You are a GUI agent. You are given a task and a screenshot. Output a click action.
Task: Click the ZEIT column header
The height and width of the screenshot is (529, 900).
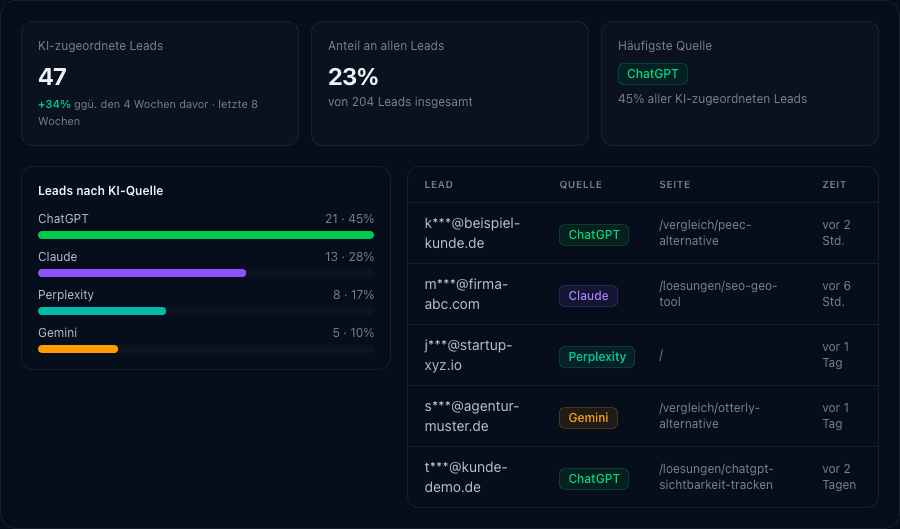834,185
